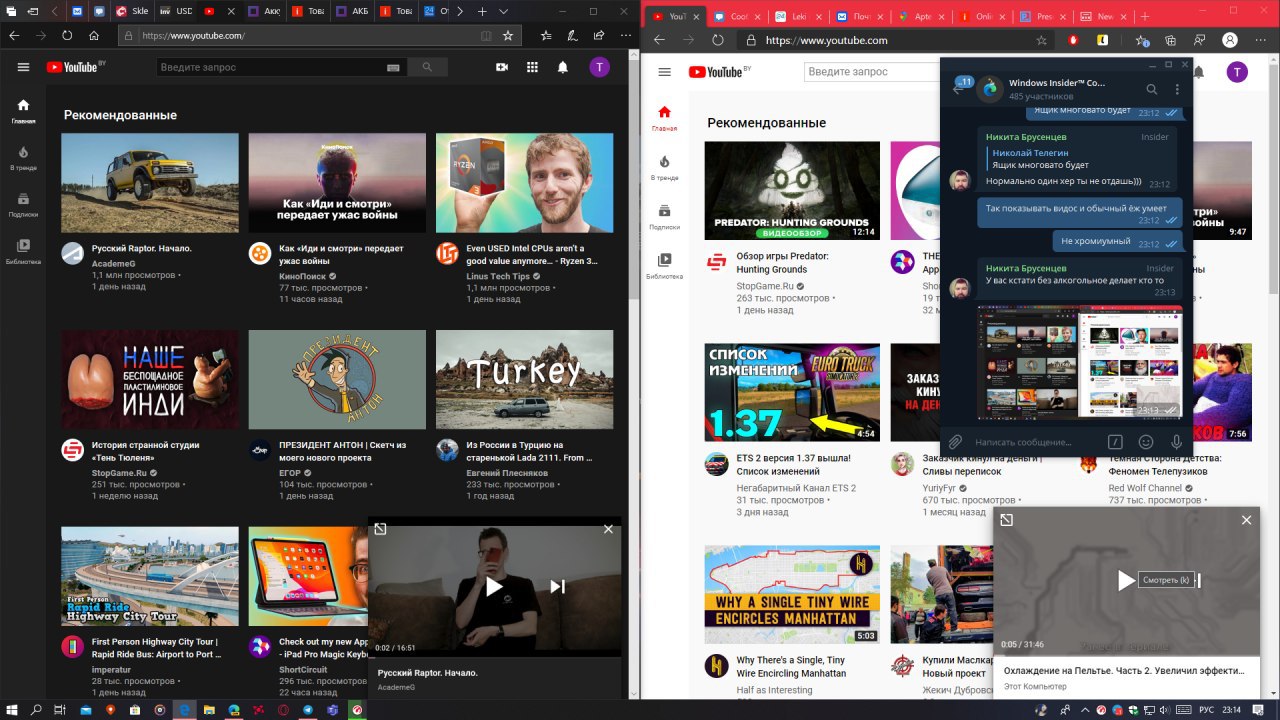
Task: Click add notes pen icon in left browser
Action: tap(571, 35)
